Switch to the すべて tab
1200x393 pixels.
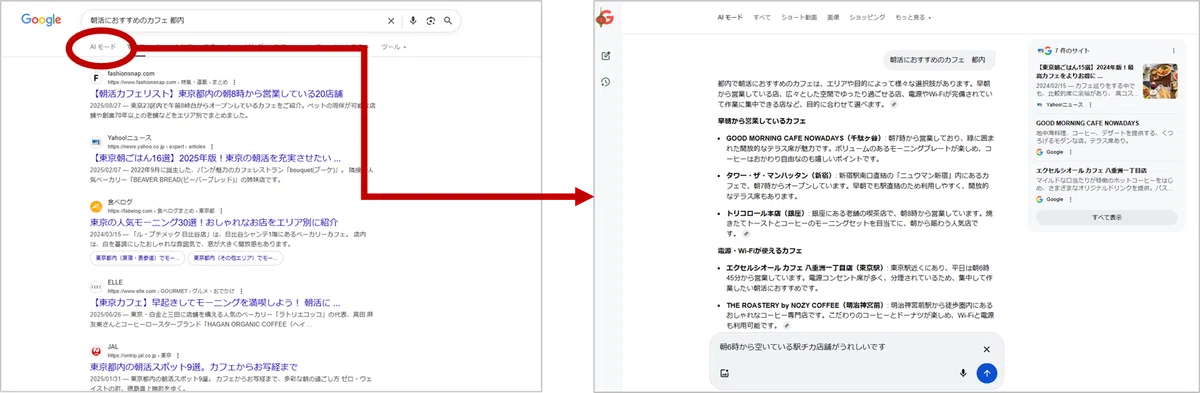(x=762, y=18)
